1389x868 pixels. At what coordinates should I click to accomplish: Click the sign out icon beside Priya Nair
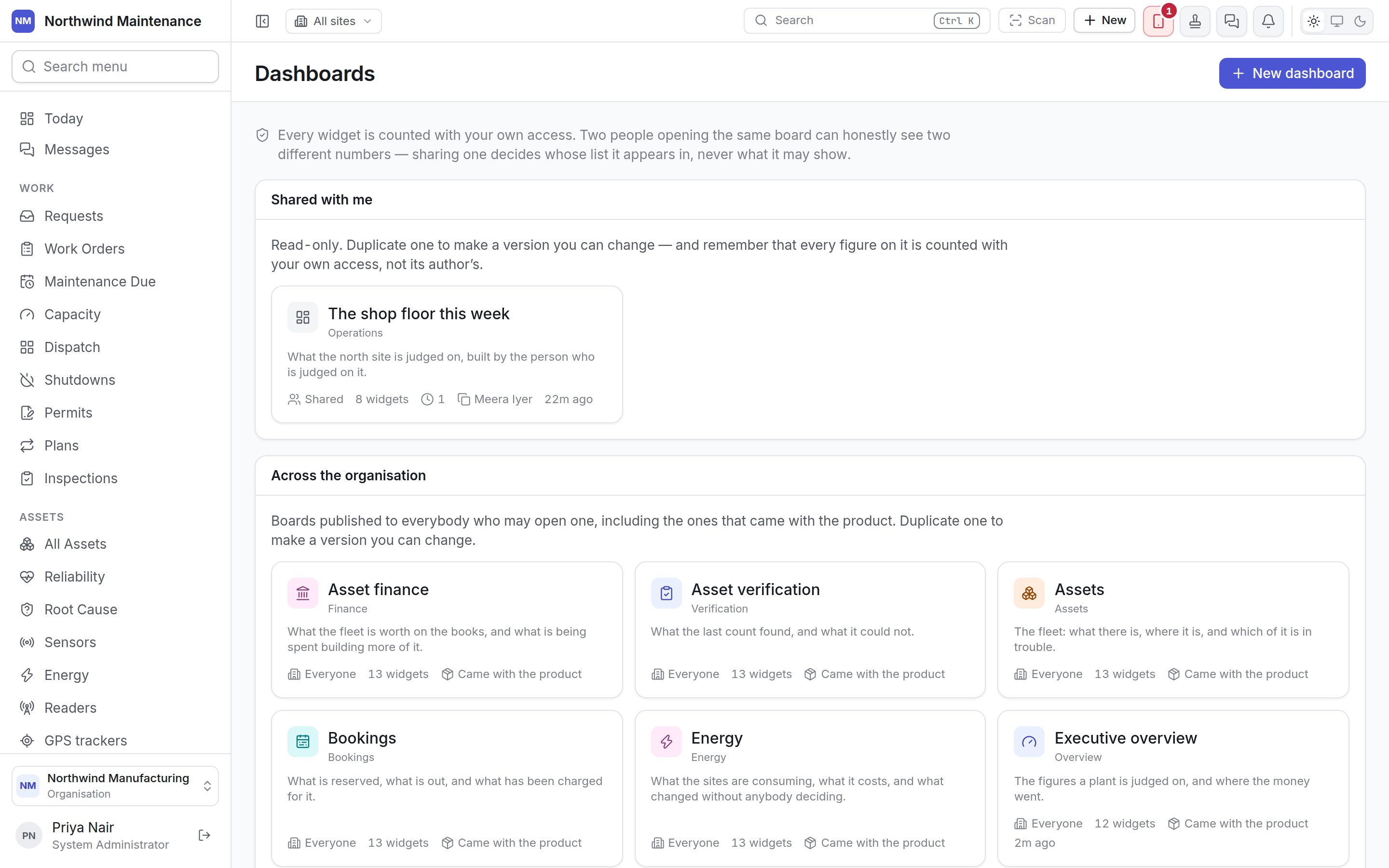coord(204,835)
